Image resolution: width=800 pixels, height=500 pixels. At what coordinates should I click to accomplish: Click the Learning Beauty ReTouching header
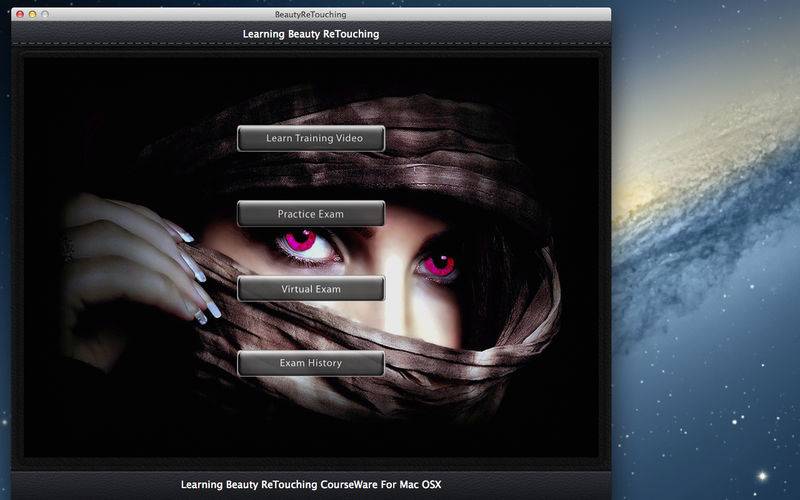pos(311,34)
